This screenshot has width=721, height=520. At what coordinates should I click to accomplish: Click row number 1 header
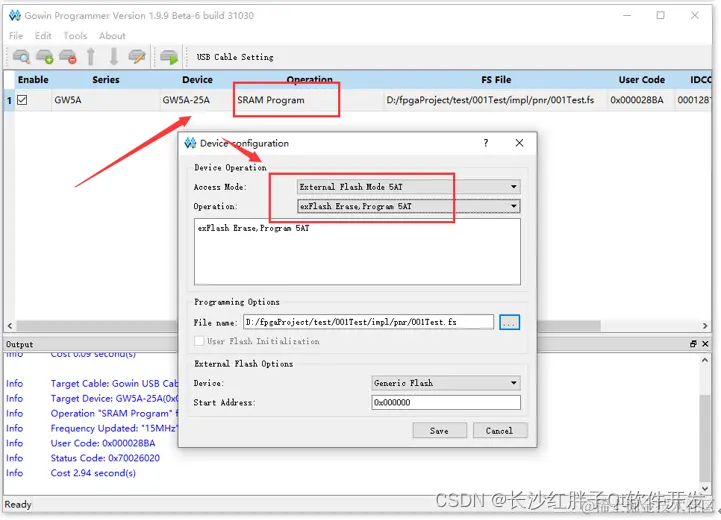pyautogui.click(x=9, y=100)
